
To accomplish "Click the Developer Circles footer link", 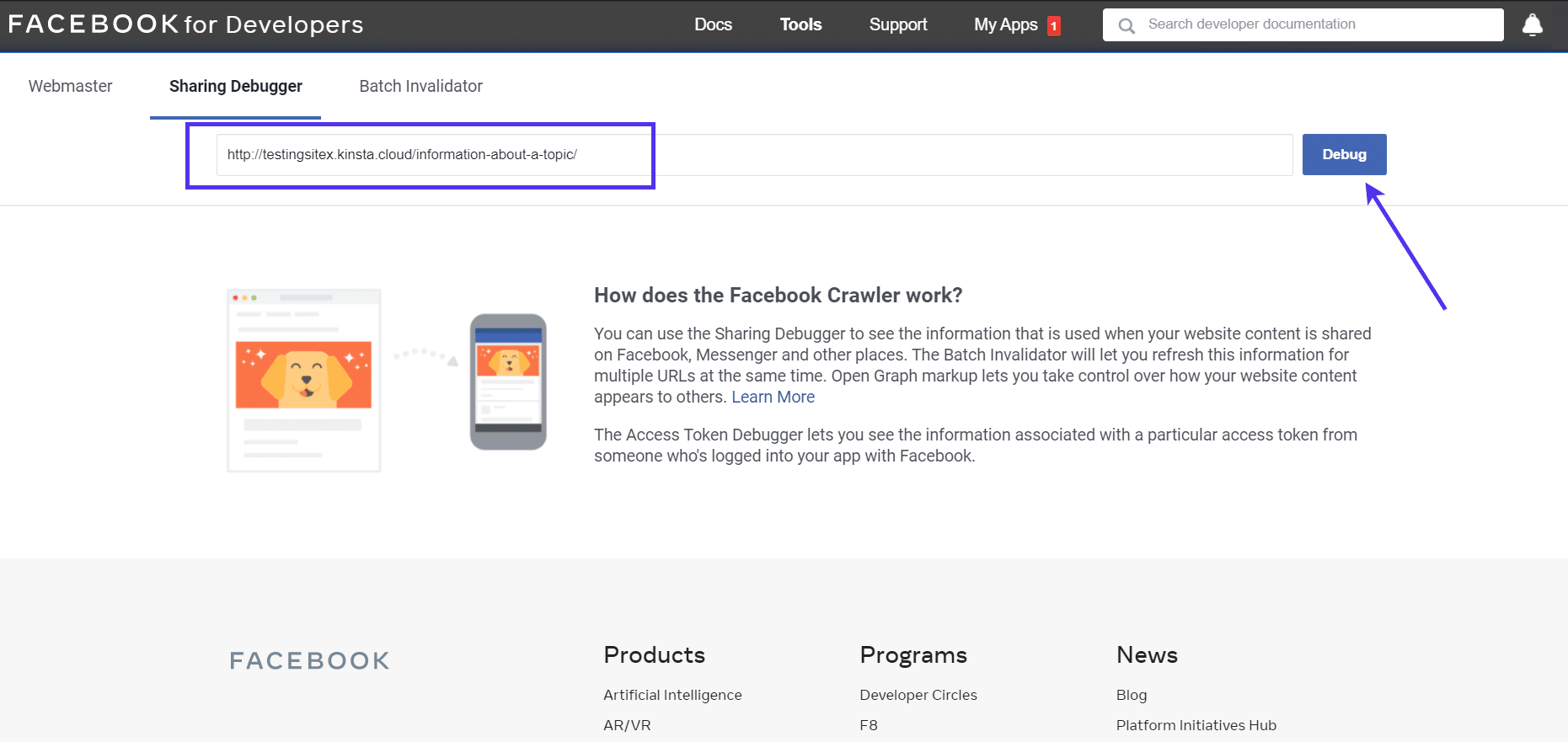I will (x=918, y=695).
